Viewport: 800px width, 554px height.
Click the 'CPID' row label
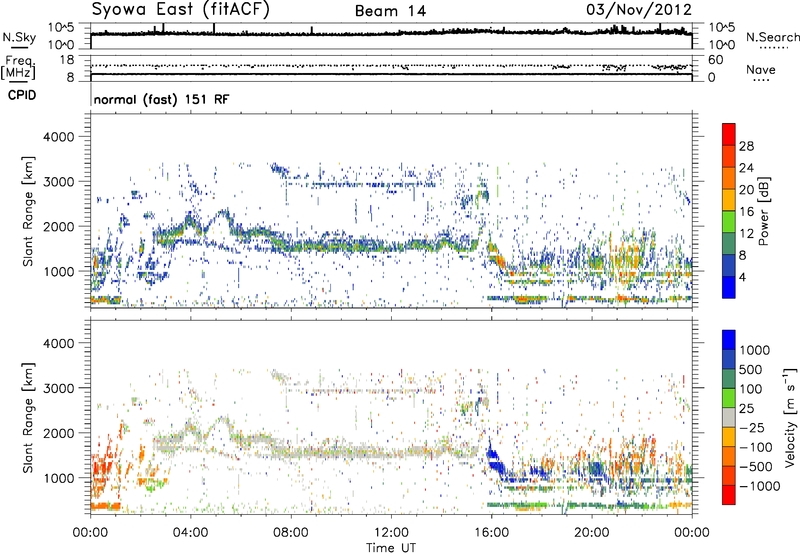22,95
